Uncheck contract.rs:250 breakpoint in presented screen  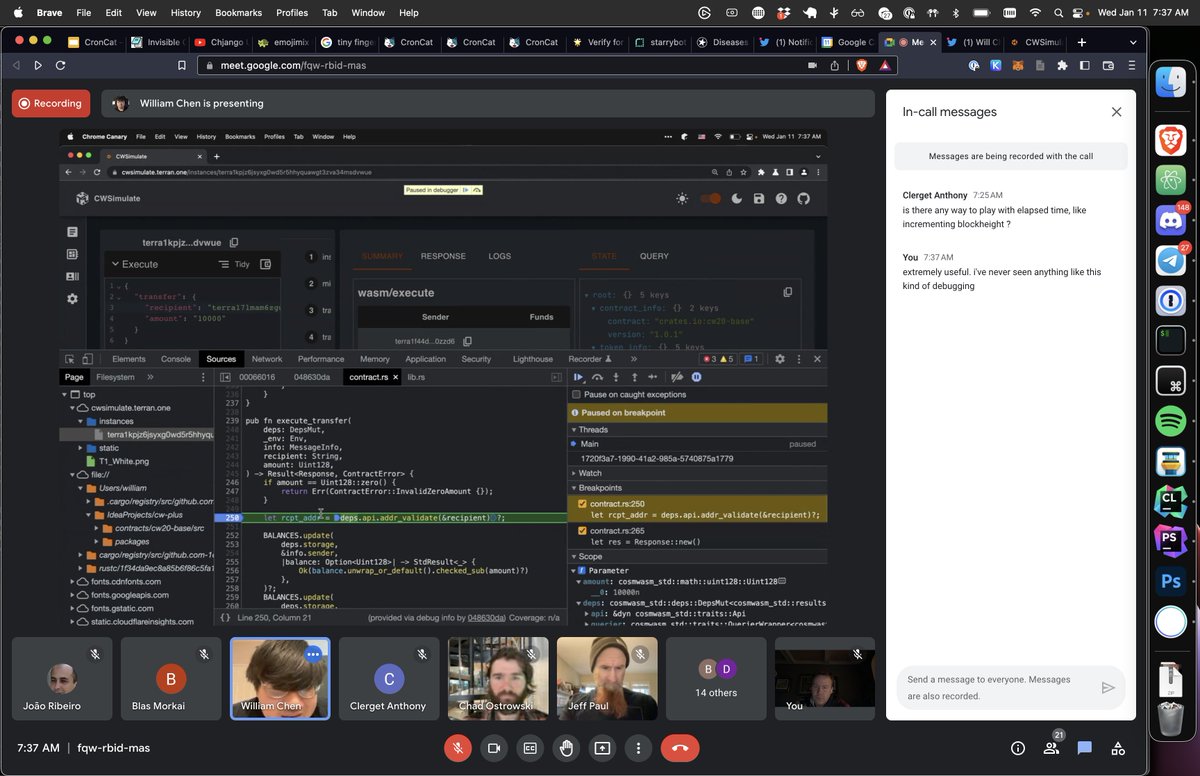pos(582,504)
